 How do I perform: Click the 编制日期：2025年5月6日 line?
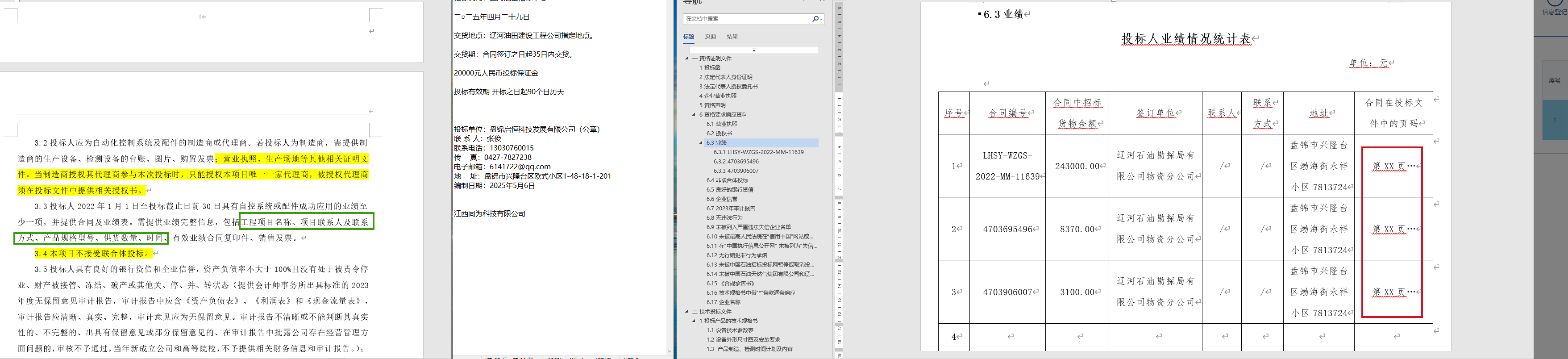pyautogui.click(x=494, y=186)
